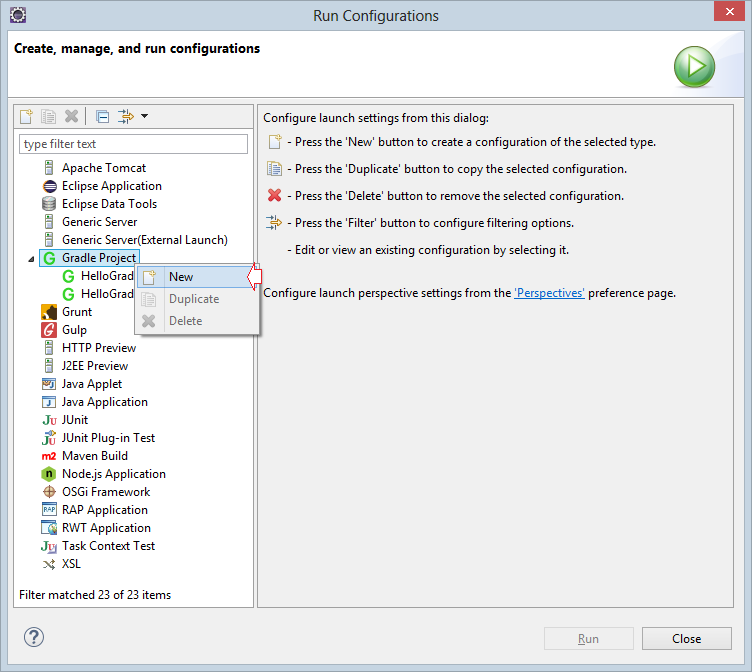The image size is (752, 672).
Task: Open the filter dropdown arrow in toolbar
Action: click(x=144, y=116)
